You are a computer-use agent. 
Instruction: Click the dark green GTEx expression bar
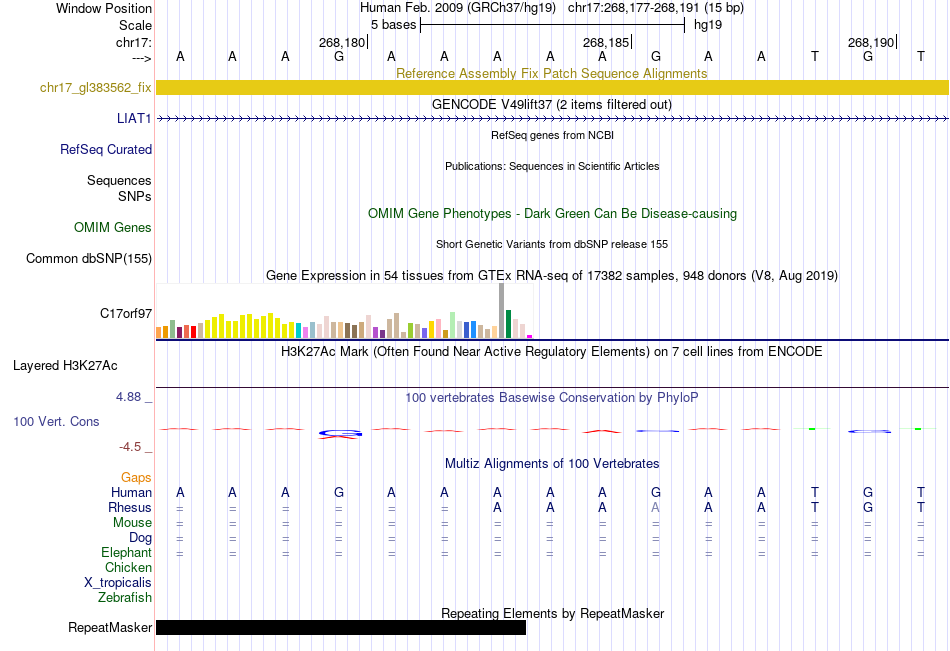(508, 324)
